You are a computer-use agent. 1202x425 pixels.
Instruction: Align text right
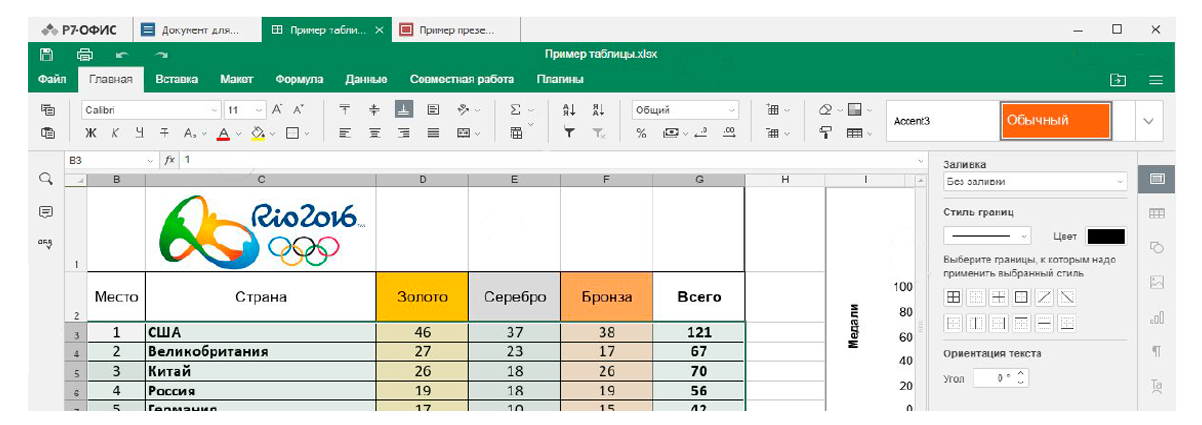coord(404,132)
